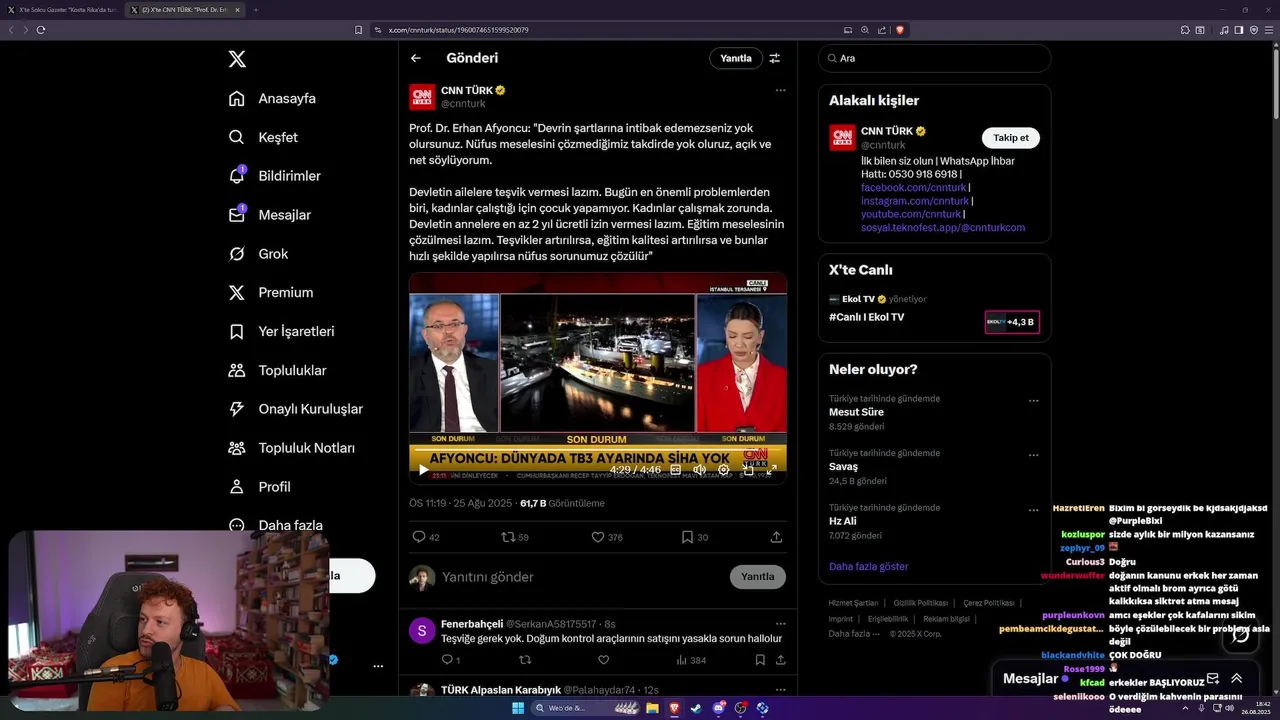Expand the Daha fazla sidebar menu
This screenshot has width=1280, height=720.
pos(275,525)
